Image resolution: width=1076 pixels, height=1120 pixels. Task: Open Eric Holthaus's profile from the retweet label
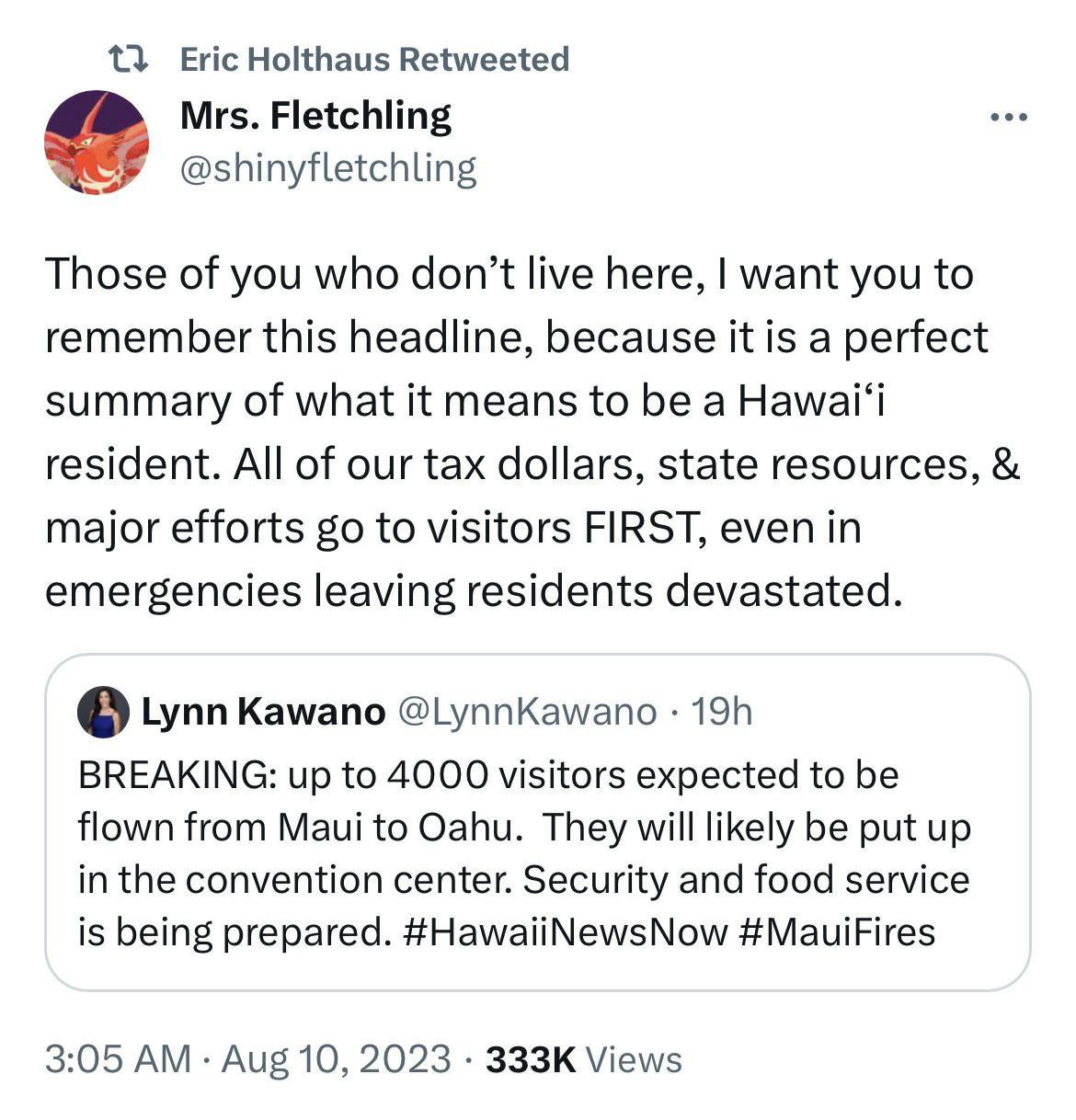[x=286, y=60]
